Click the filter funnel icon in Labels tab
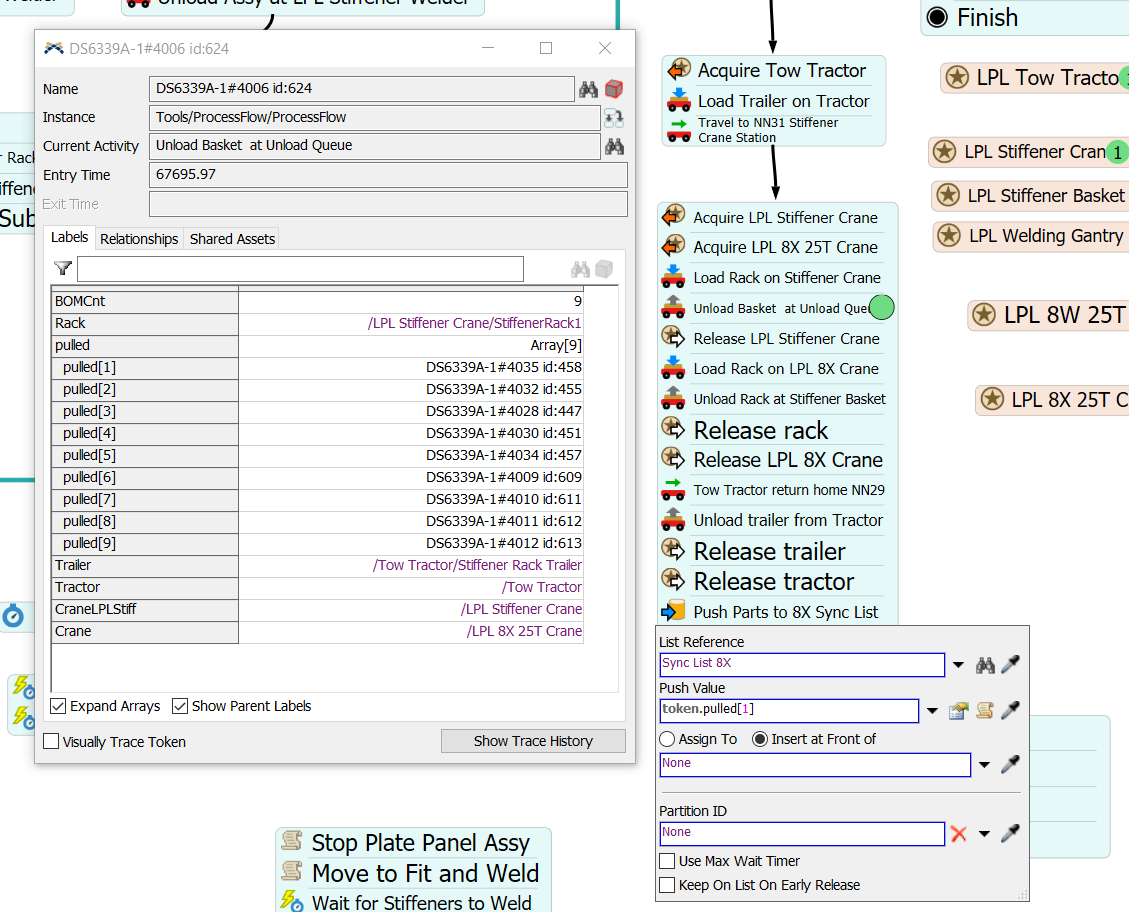The image size is (1129, 912). point(63,268)
